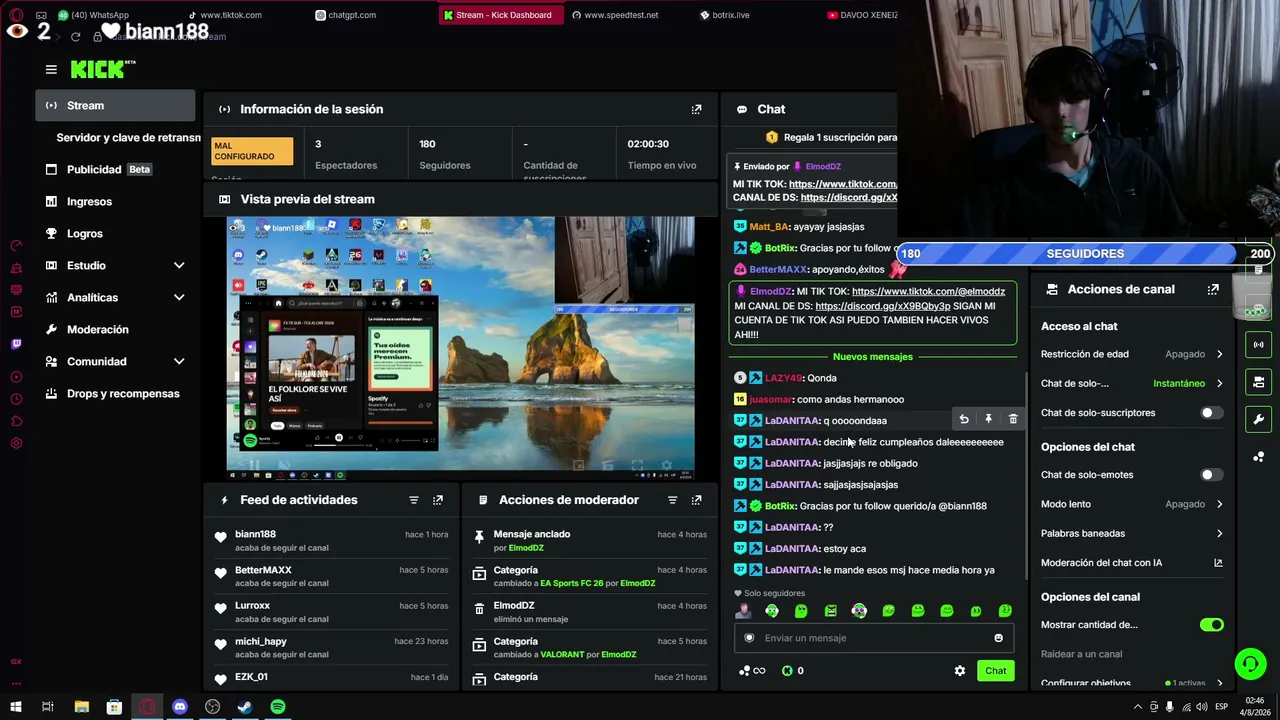
Task: Click biann188 in Feed de actividades
Action: click(255, 534)
